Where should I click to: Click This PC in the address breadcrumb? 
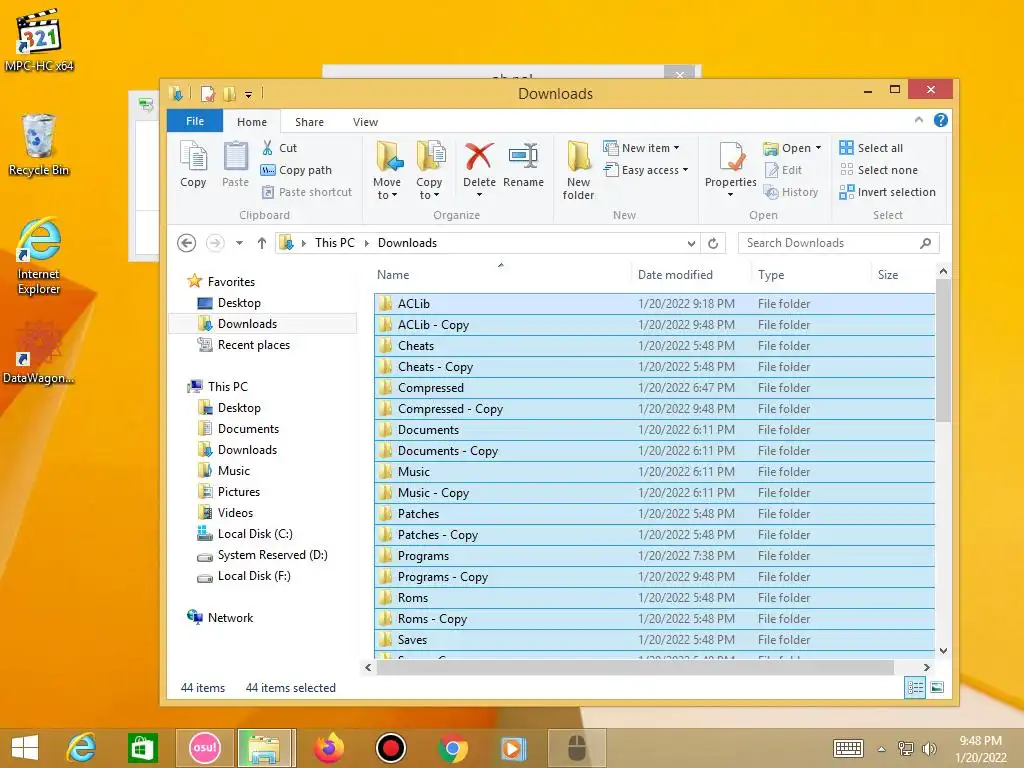point(334,243)
